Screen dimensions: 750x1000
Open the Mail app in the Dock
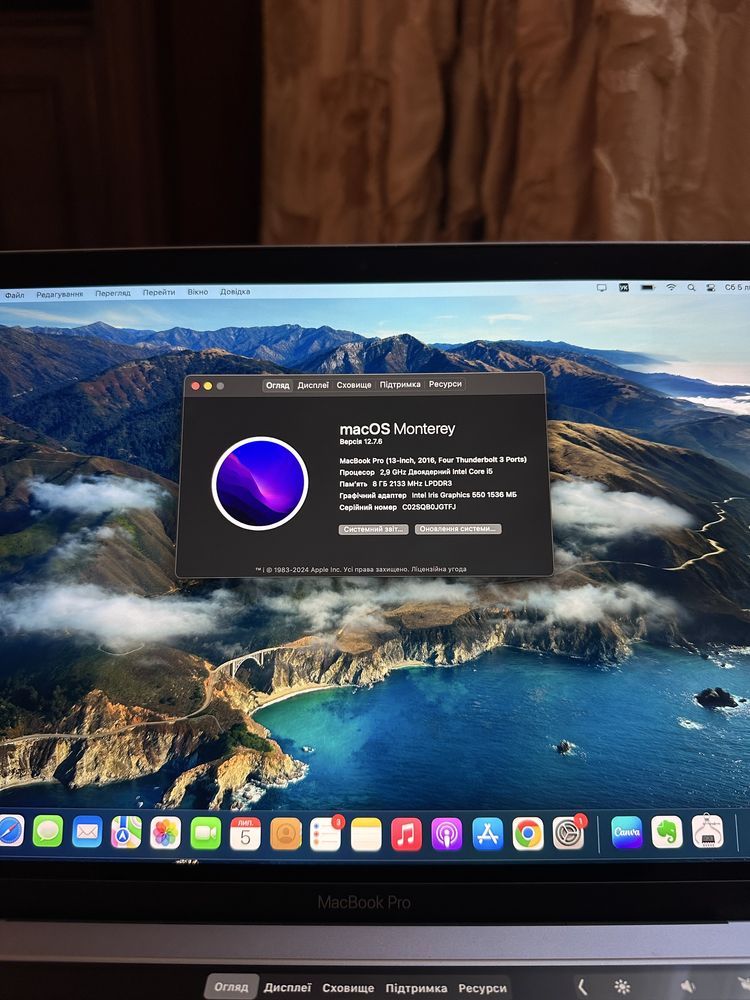point(87,832)
